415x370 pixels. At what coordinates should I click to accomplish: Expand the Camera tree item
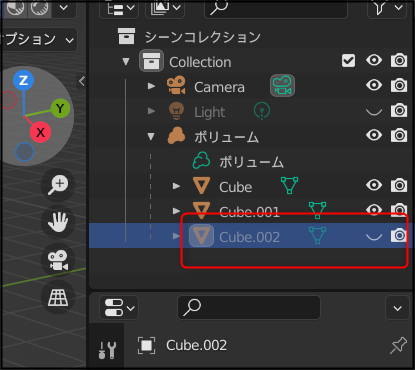151,86
